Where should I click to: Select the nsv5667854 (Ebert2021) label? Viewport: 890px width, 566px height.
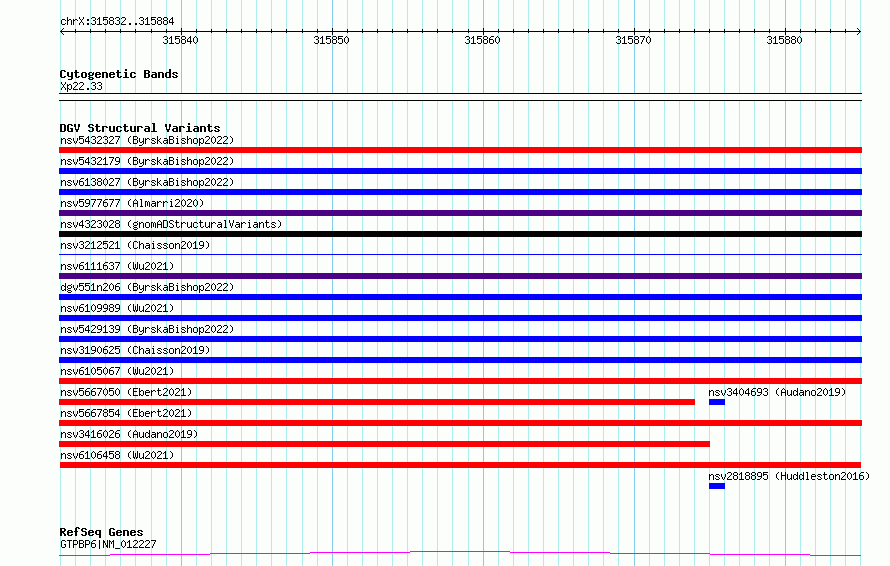[x=126, y=413]
